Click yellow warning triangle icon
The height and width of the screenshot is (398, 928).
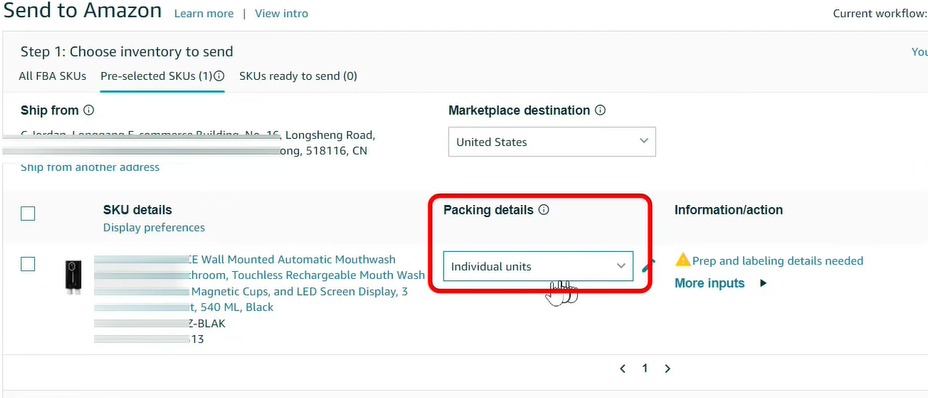click(x=683, y=259)
